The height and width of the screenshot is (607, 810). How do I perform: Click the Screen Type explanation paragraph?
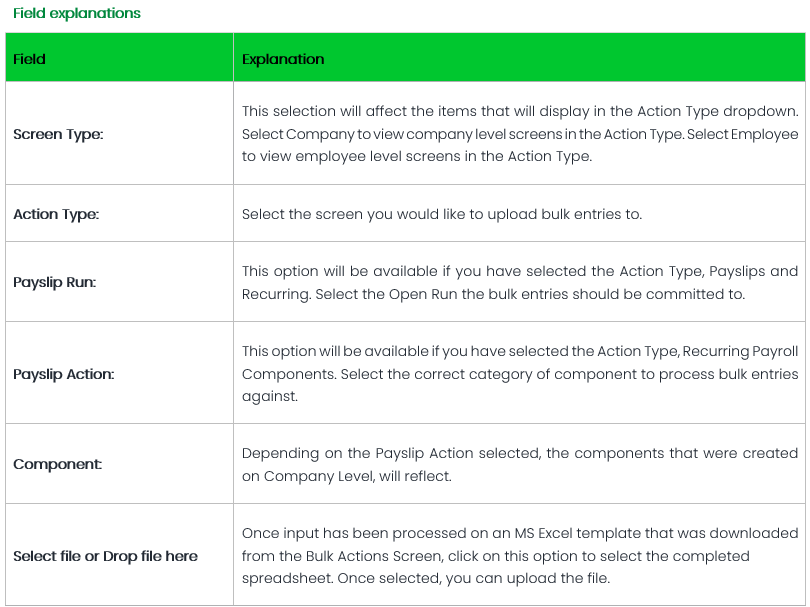tap(520, 133)
